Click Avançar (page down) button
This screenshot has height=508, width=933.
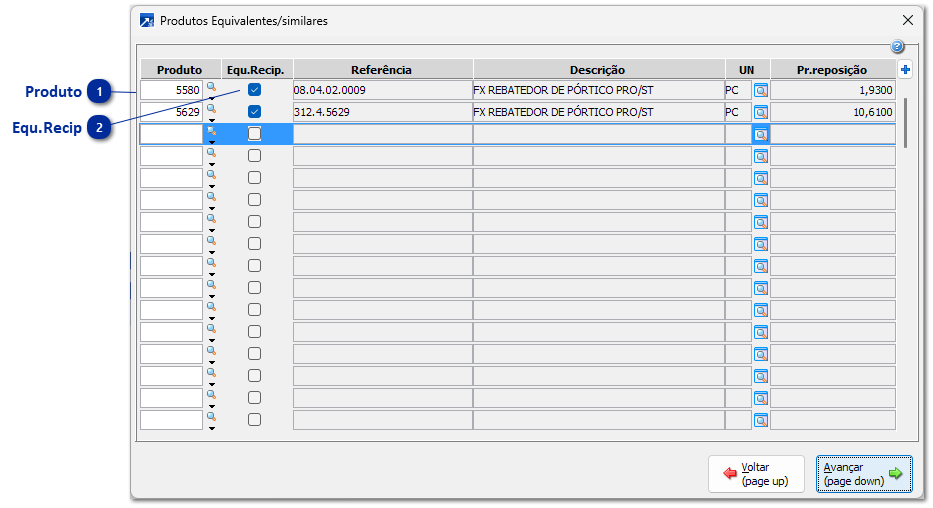[864, 474]
